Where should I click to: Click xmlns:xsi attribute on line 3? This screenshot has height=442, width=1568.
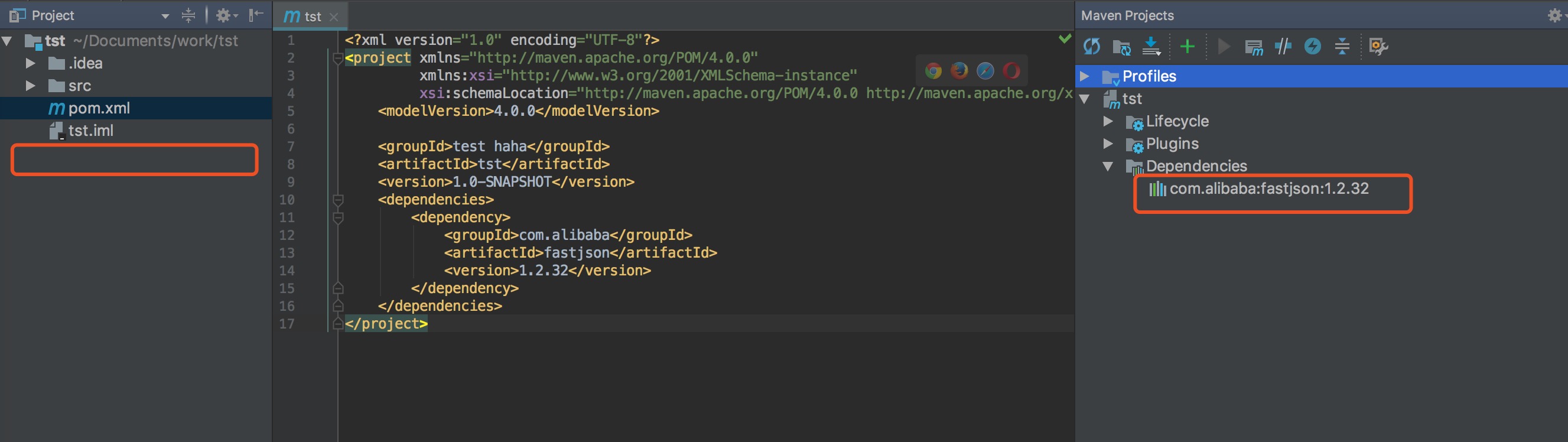638,76
